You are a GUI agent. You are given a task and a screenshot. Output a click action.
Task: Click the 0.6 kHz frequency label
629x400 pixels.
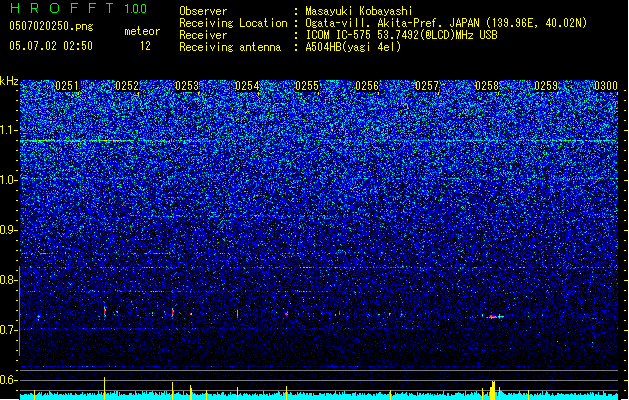9,380
